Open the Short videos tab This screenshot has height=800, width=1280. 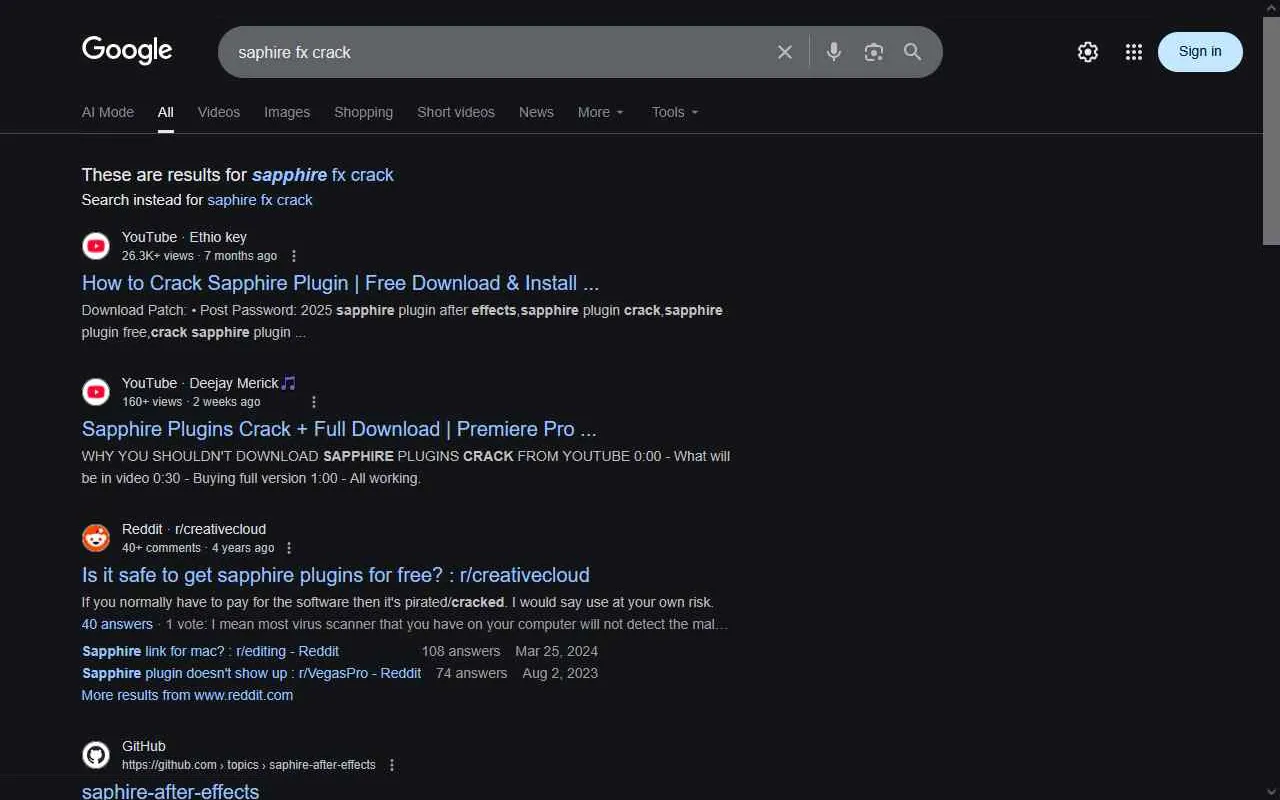point(456,112)
